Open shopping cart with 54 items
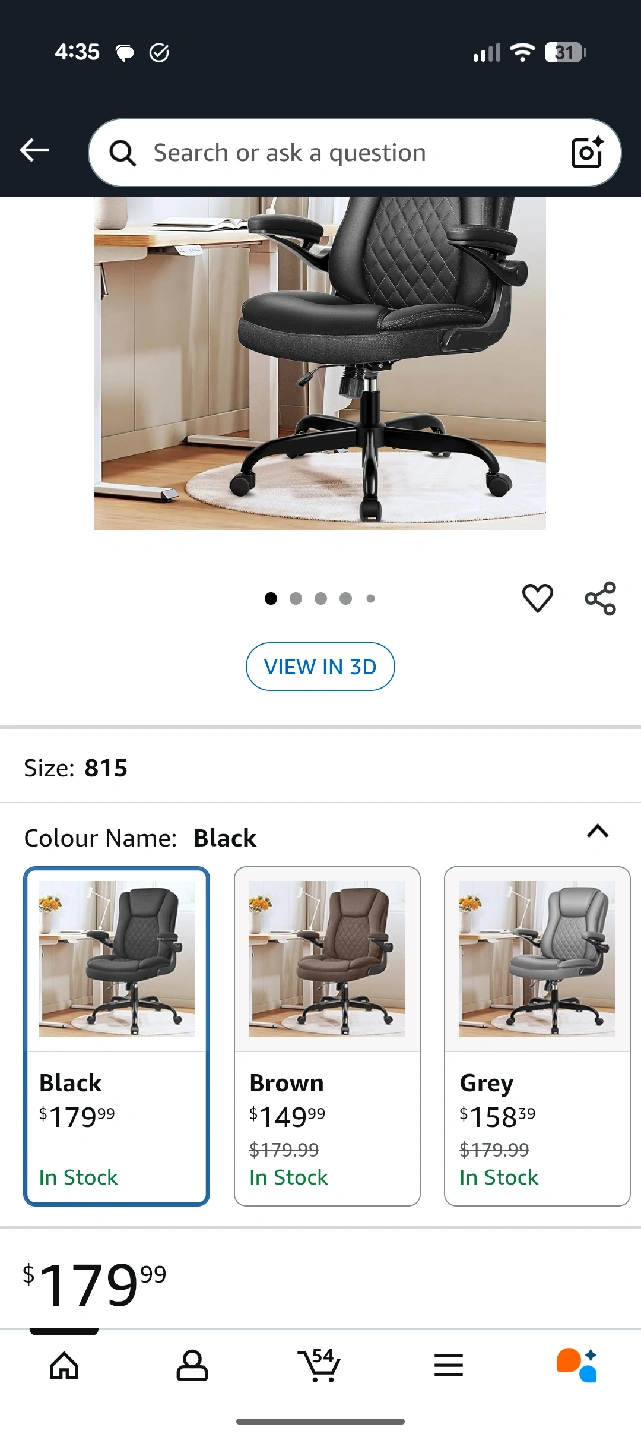 point(319,1364)
